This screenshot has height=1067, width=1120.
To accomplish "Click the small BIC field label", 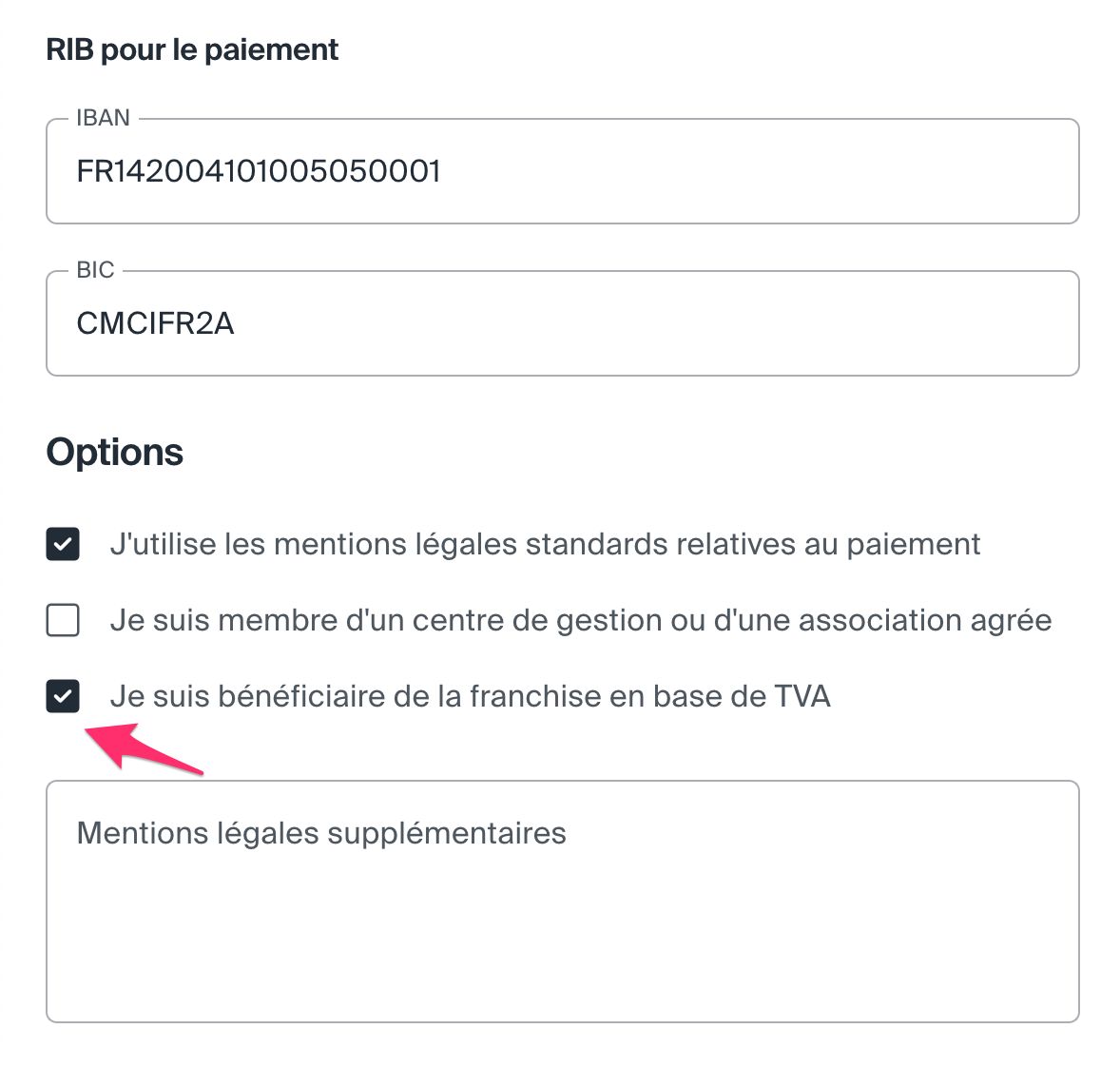I will (95, 270).
